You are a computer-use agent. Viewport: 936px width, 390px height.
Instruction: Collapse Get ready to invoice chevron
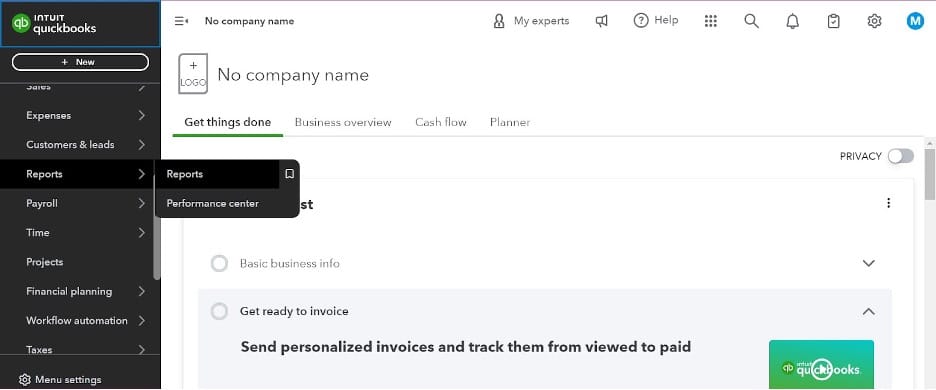[869, 311]
